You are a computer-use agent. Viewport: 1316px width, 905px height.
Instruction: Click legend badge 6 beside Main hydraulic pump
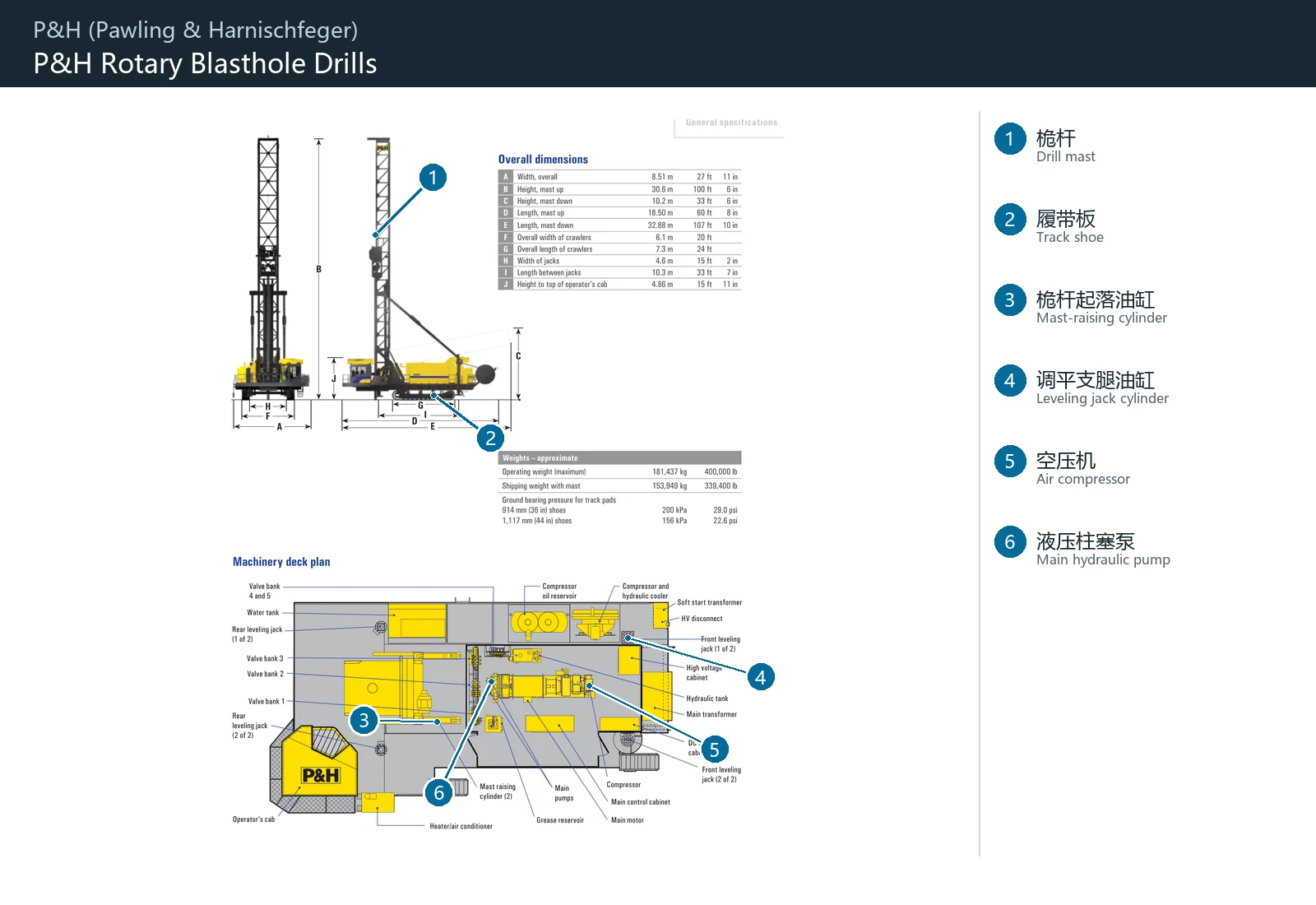[x=1010, y=542]
